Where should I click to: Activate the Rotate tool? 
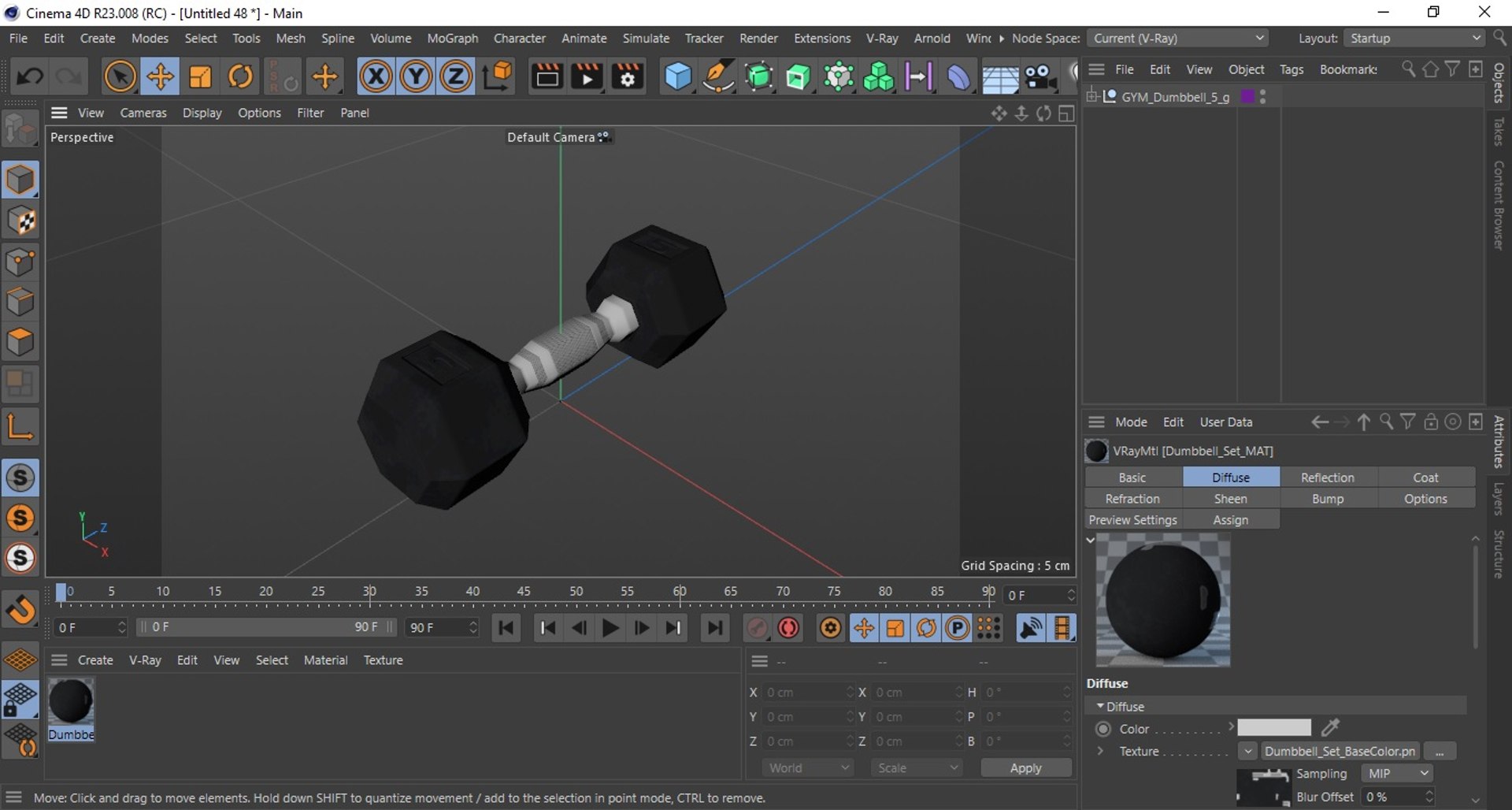click(240, 76)
